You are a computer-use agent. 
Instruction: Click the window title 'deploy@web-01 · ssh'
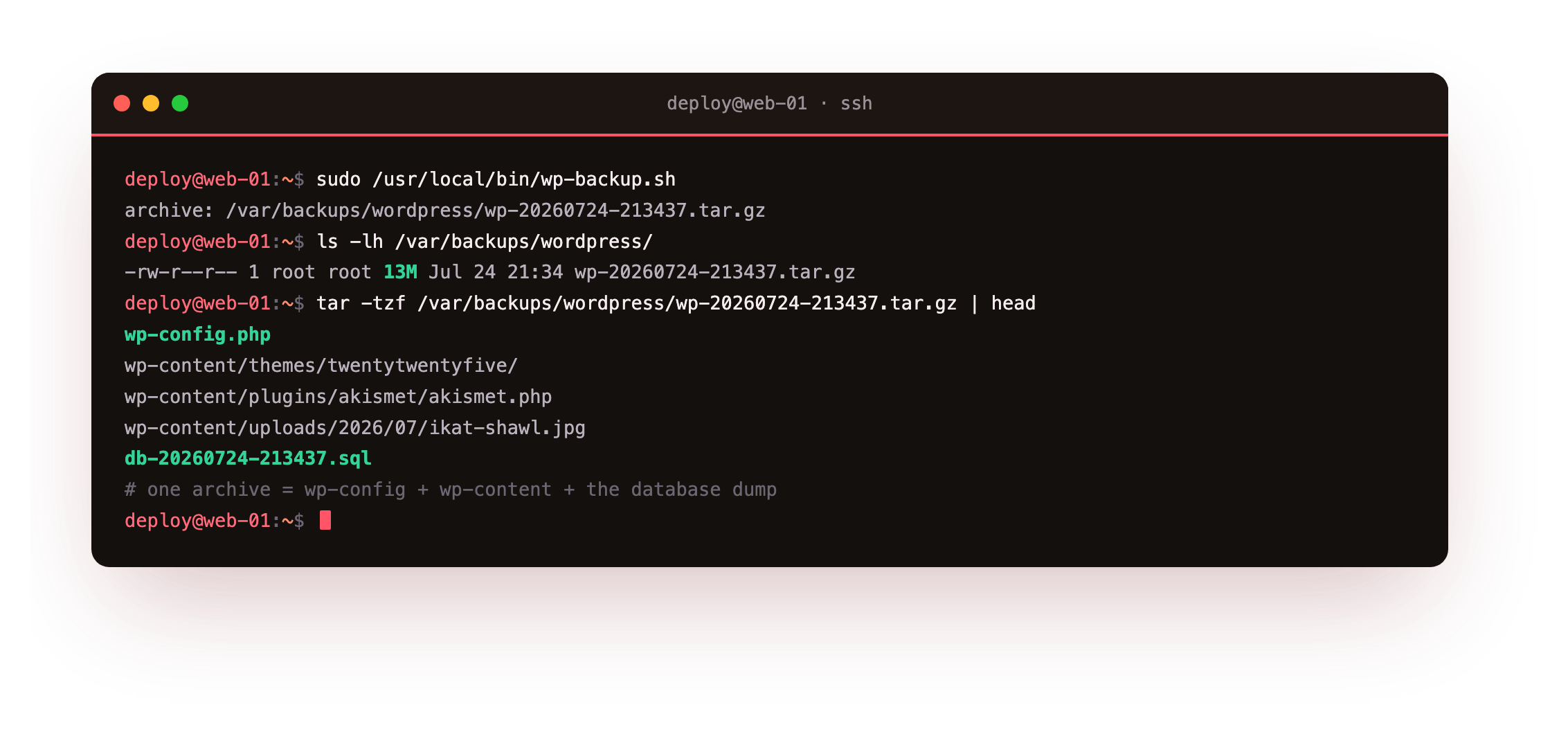(769, 103)
